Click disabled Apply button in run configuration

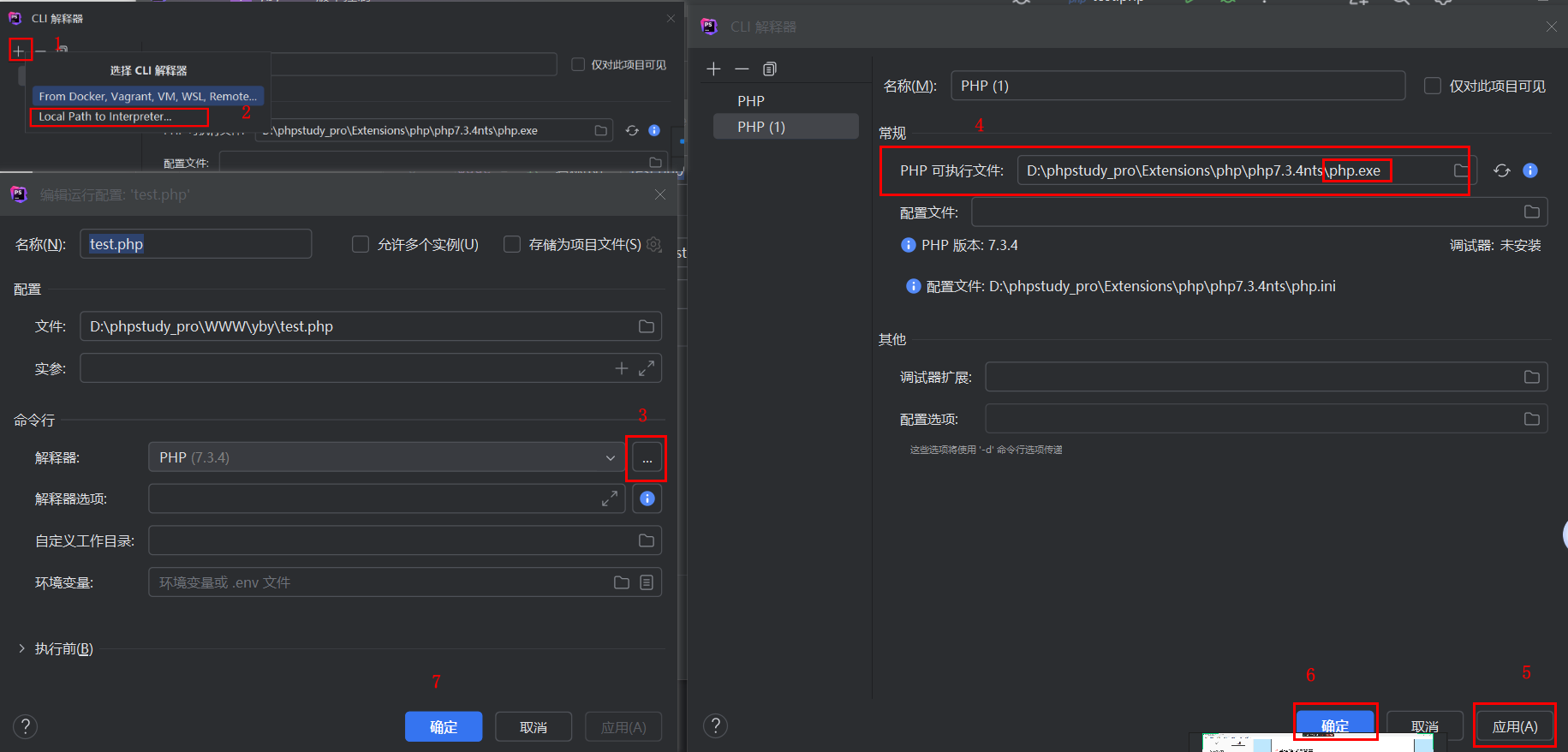click(623, 726)
